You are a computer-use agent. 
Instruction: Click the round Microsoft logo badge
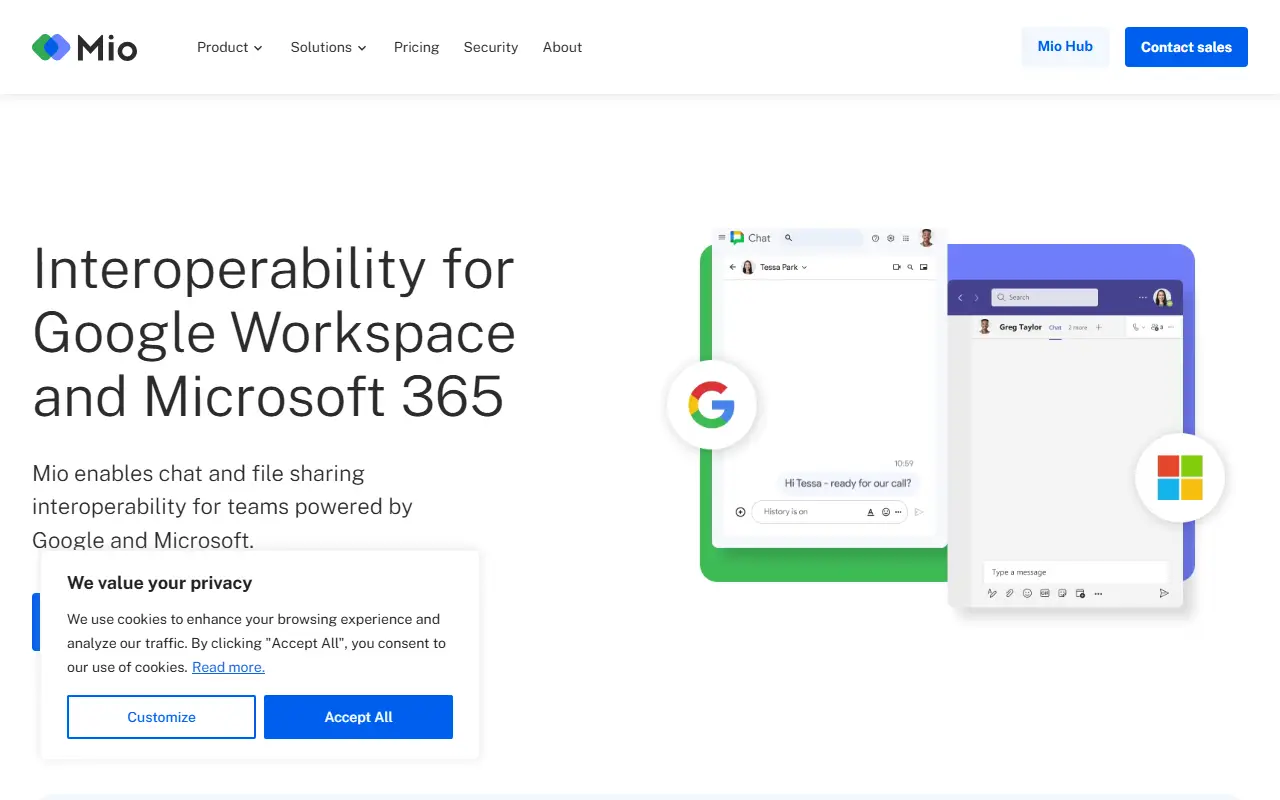[1180, 478]
